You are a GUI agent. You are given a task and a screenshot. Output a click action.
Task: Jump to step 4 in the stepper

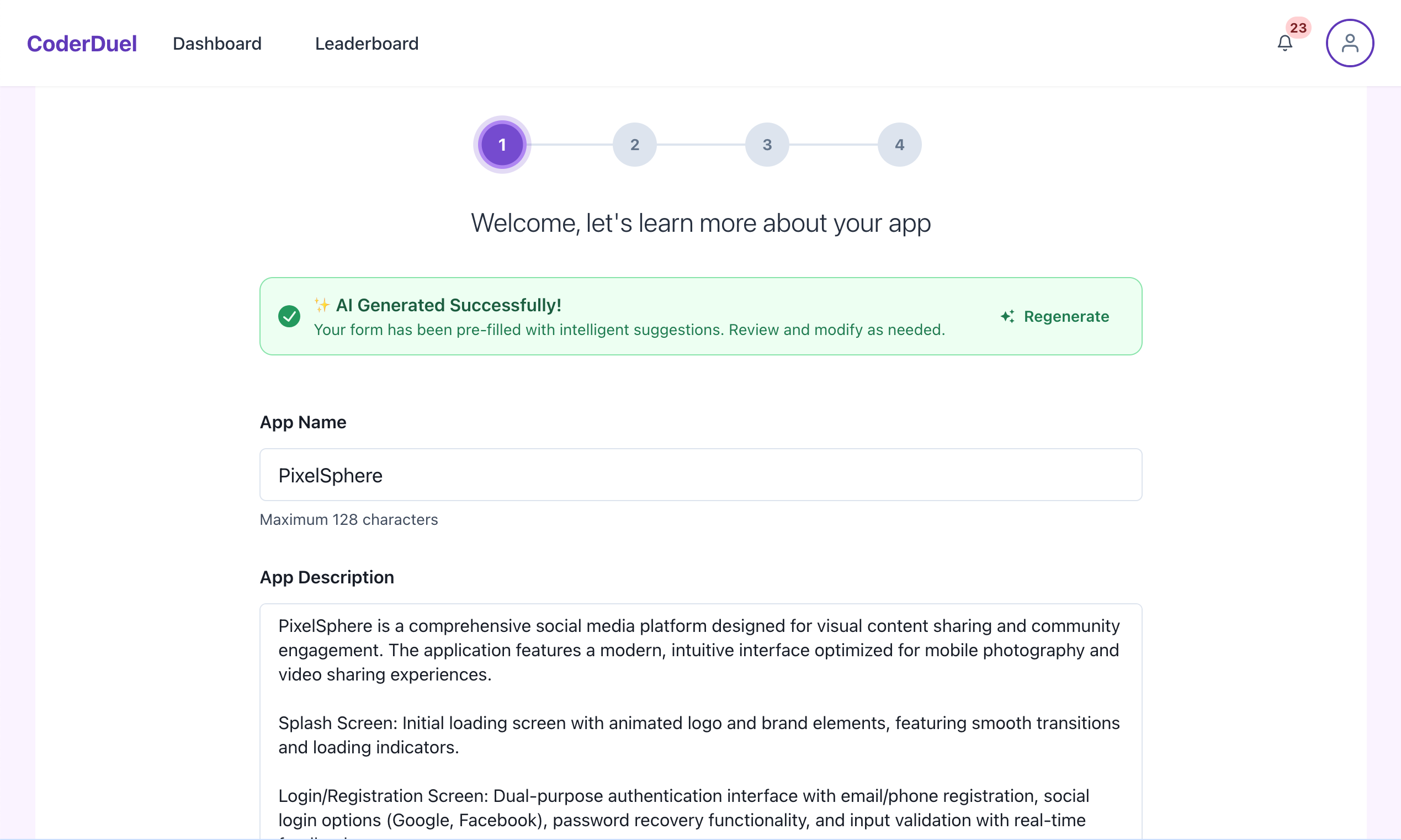pyautogui.click(x=899, y=145)
